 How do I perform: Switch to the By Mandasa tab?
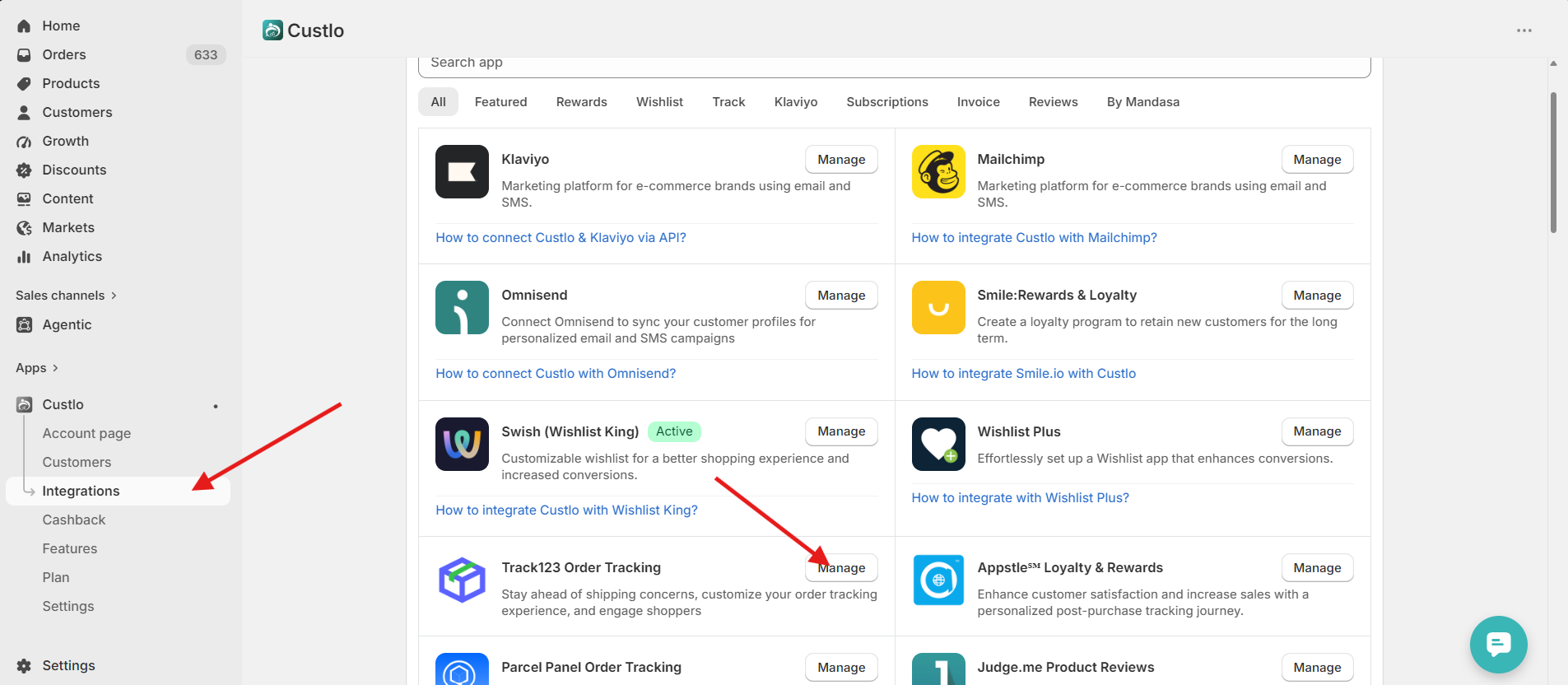pyautogui.click(x=1142, y=102)
